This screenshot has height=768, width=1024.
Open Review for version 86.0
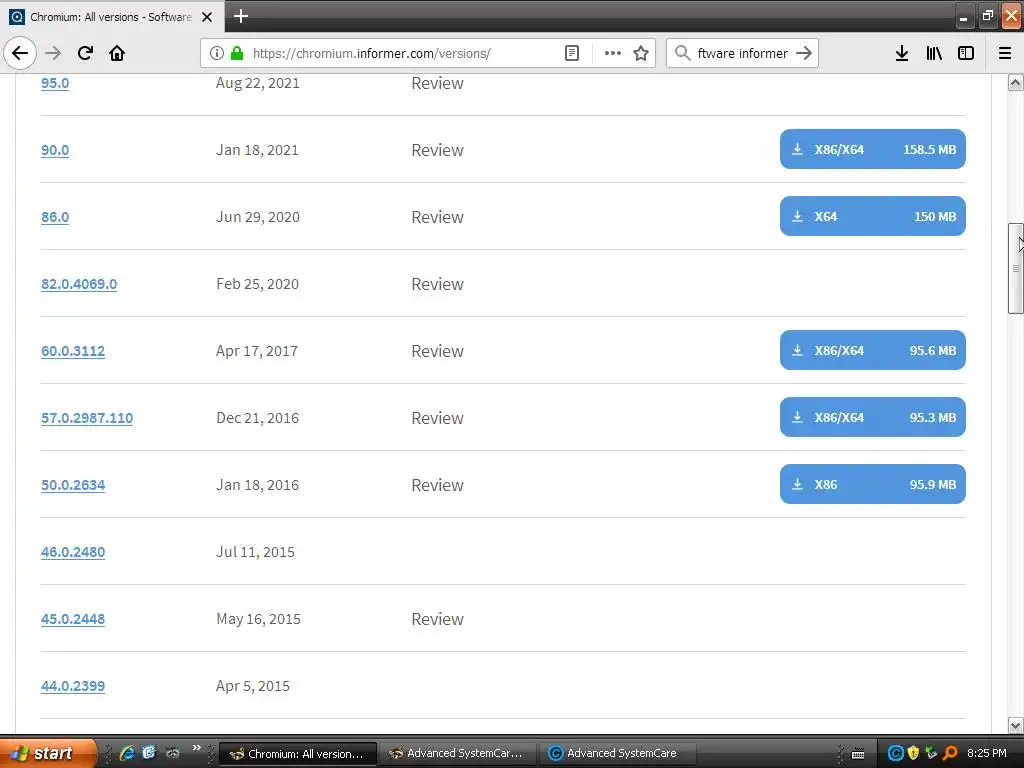[438, 217]
